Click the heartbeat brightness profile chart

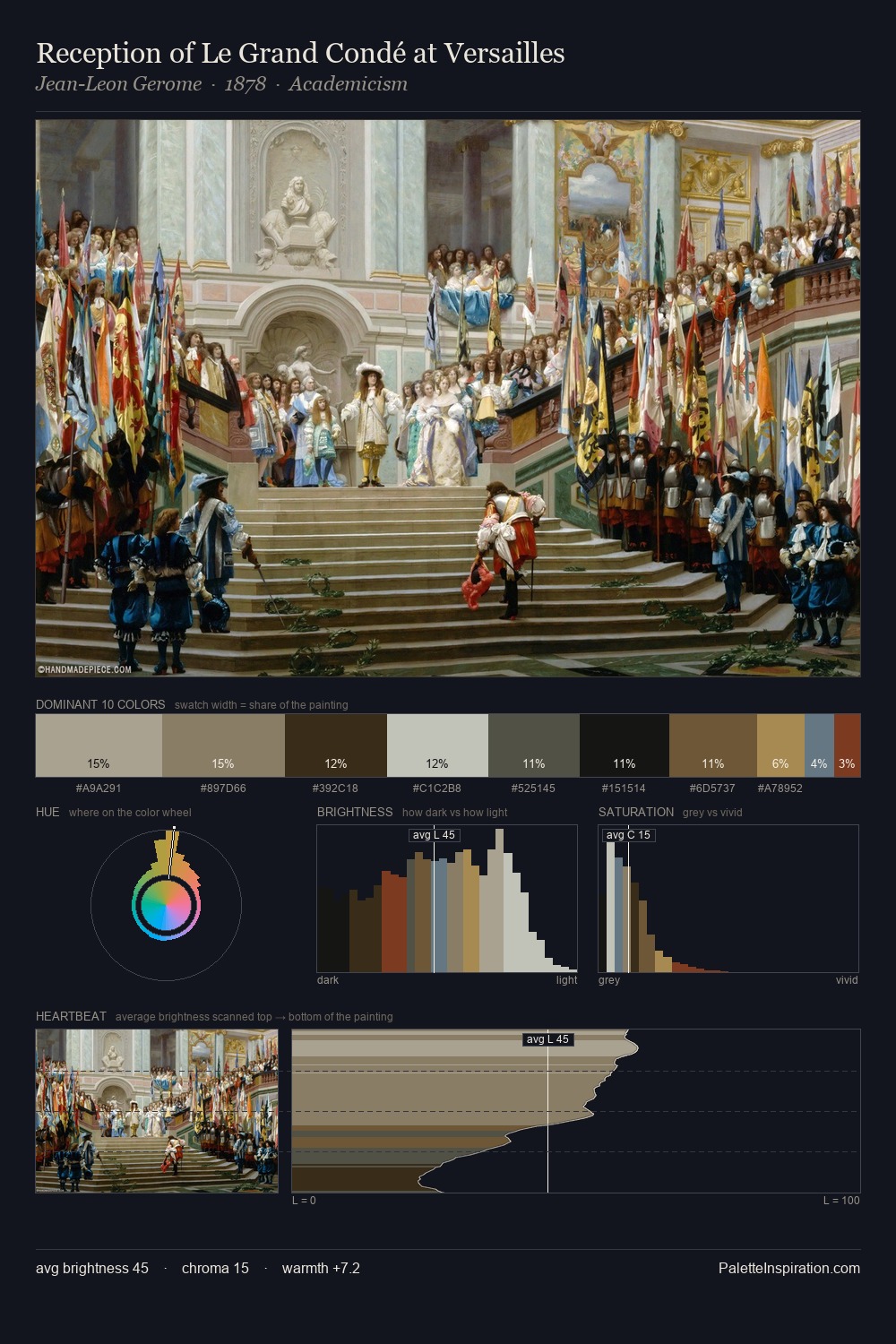(576, 1111)
